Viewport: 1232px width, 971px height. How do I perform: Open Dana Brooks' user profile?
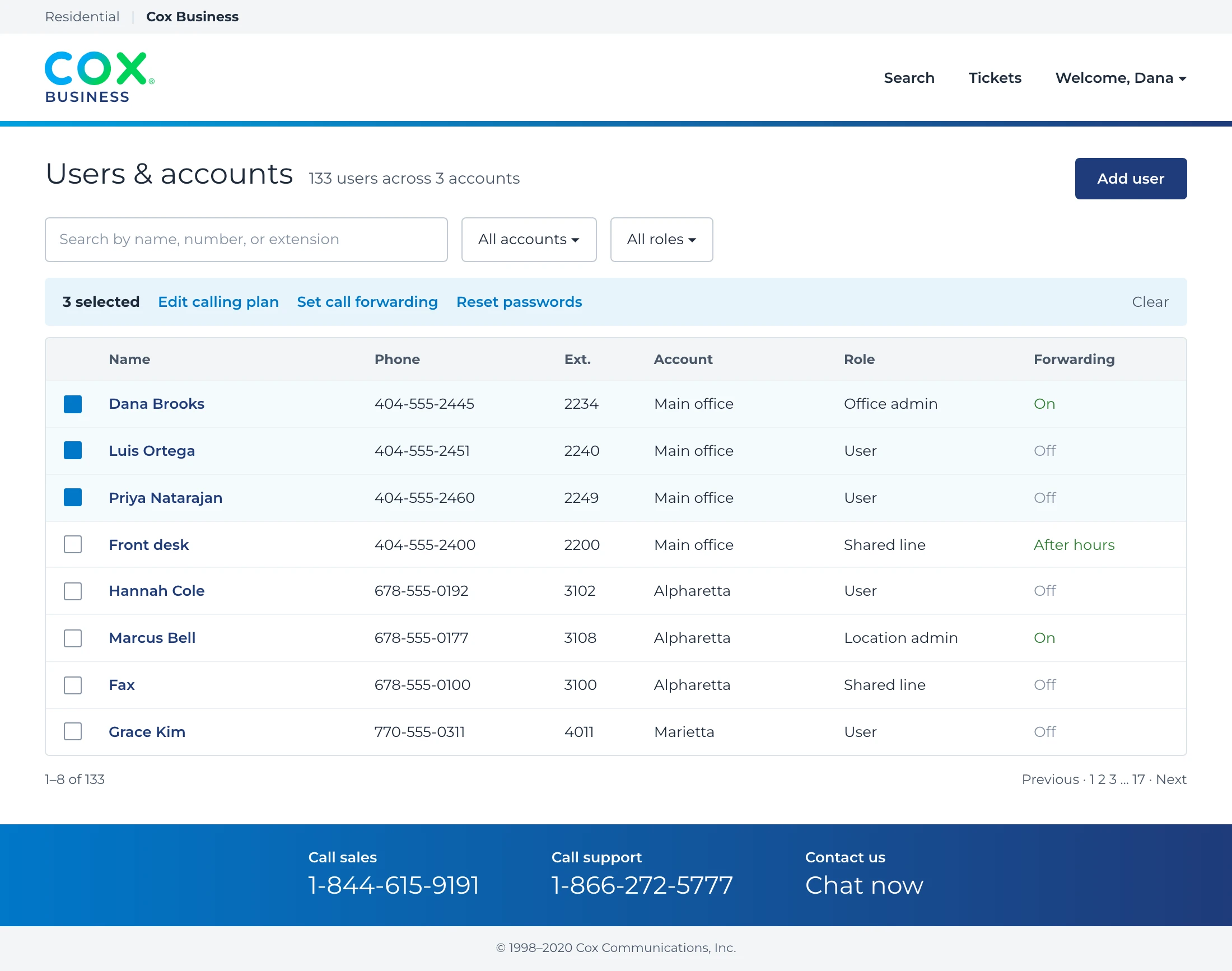click(156, 404)
